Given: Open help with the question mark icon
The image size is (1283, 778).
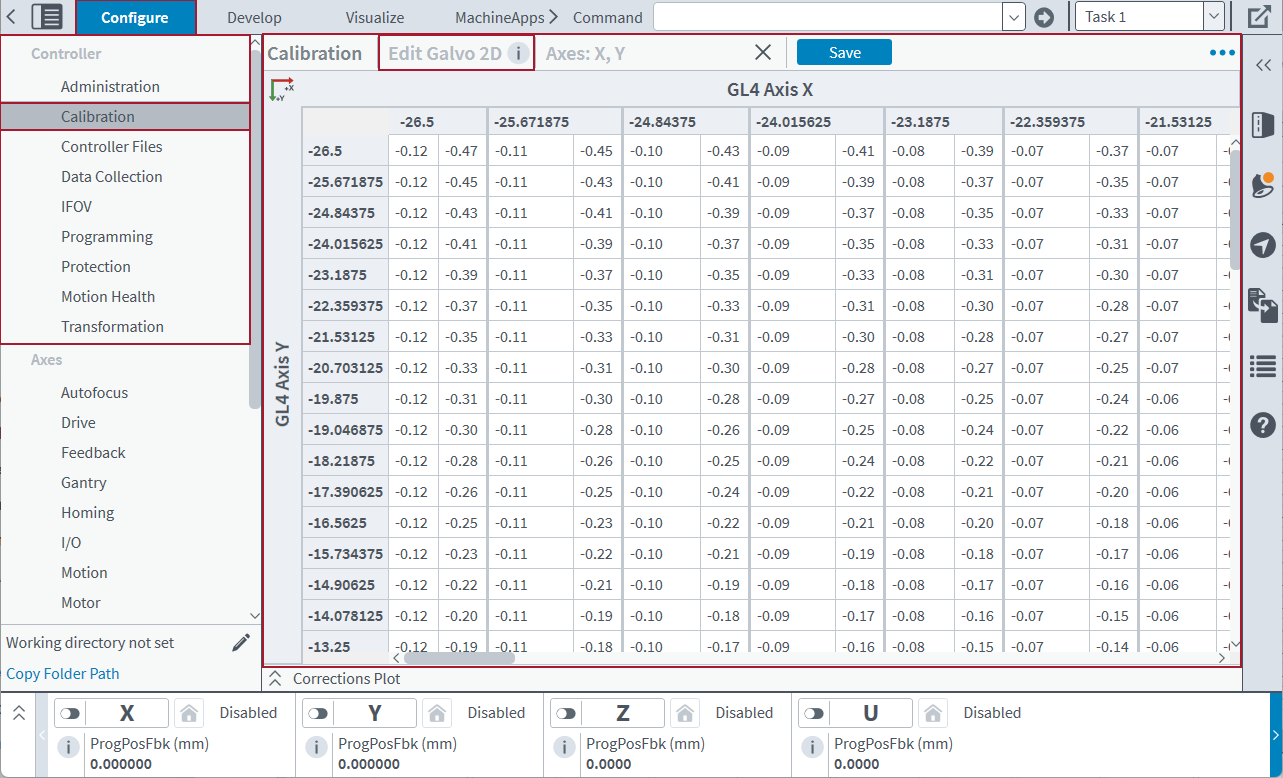Looking at the screenshot, I should 1263,425.
